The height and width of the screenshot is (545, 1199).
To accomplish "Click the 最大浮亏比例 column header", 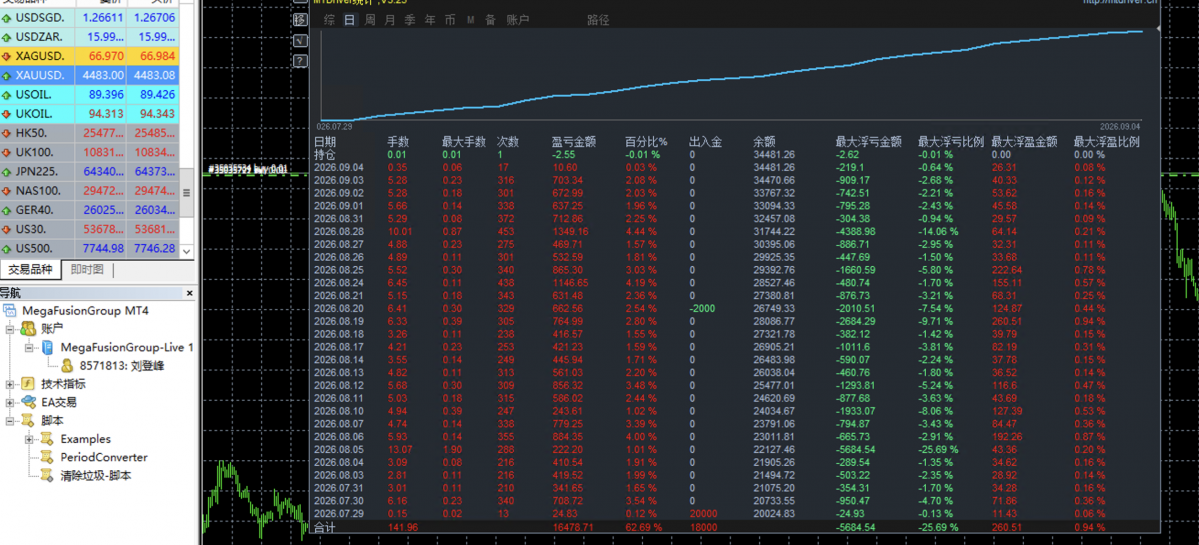I will 950,141.
